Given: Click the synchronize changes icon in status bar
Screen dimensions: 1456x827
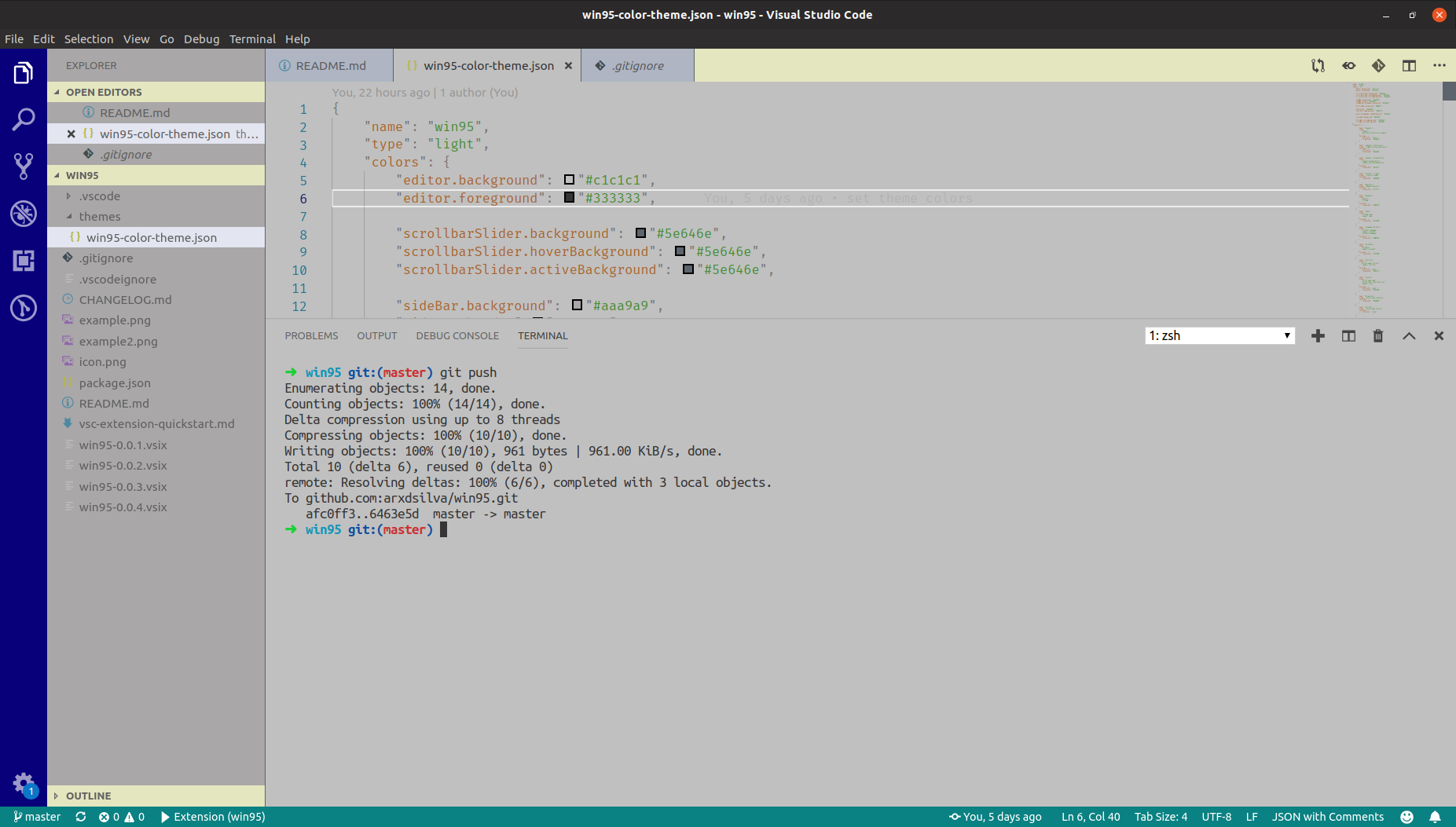Looking at the screenshot, I should [80, 817].
